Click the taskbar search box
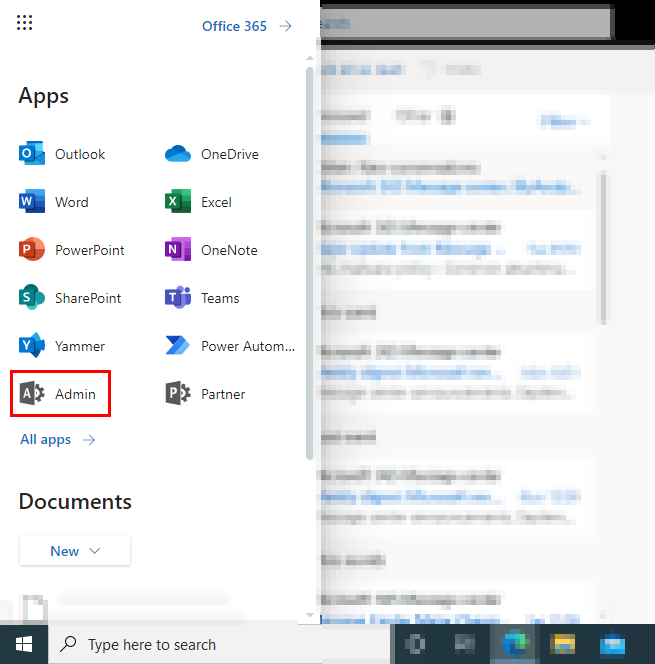The width and height of the screenshot is (655, 664). (x=218, y=645)
